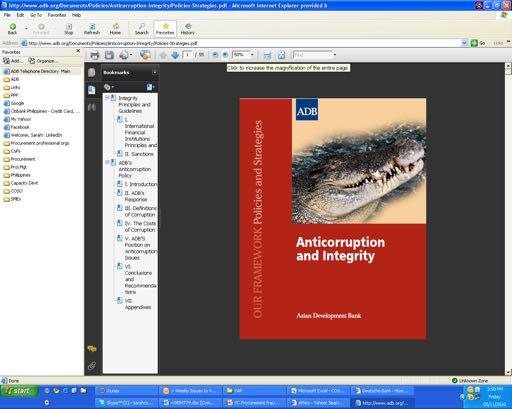The image size is (512, 409).
Task: Open the address bar history dropdown
Action: point(465,43)
